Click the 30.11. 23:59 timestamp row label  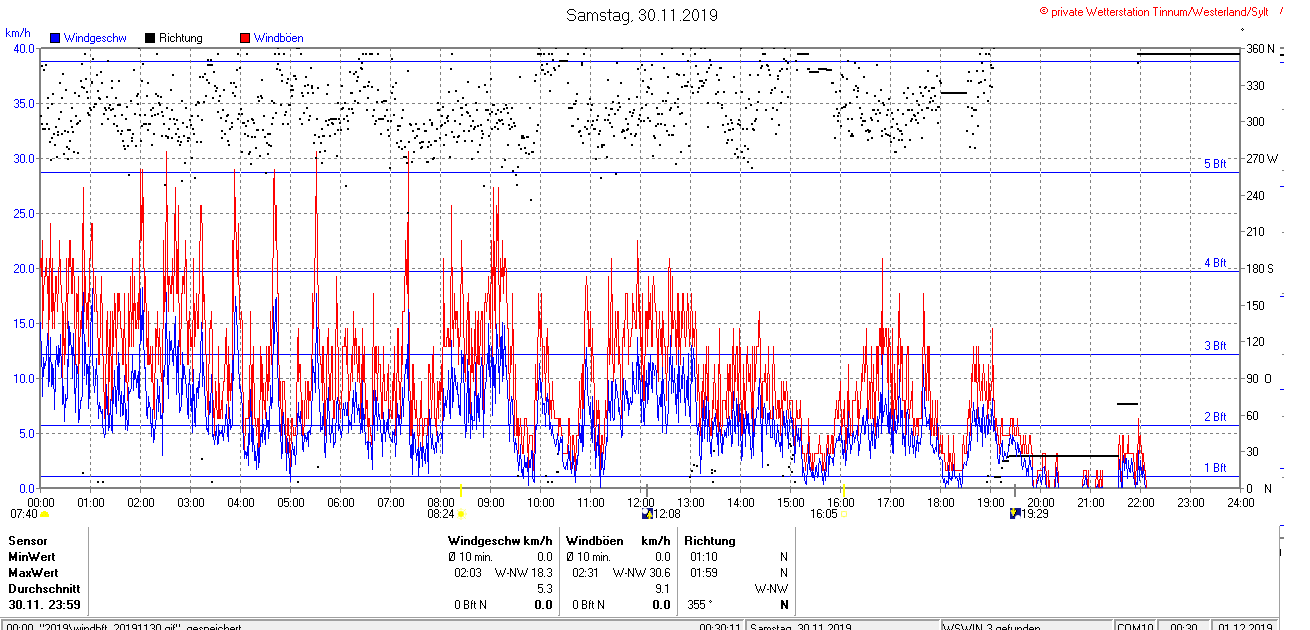pyautogui.click(x=45, y=605)
